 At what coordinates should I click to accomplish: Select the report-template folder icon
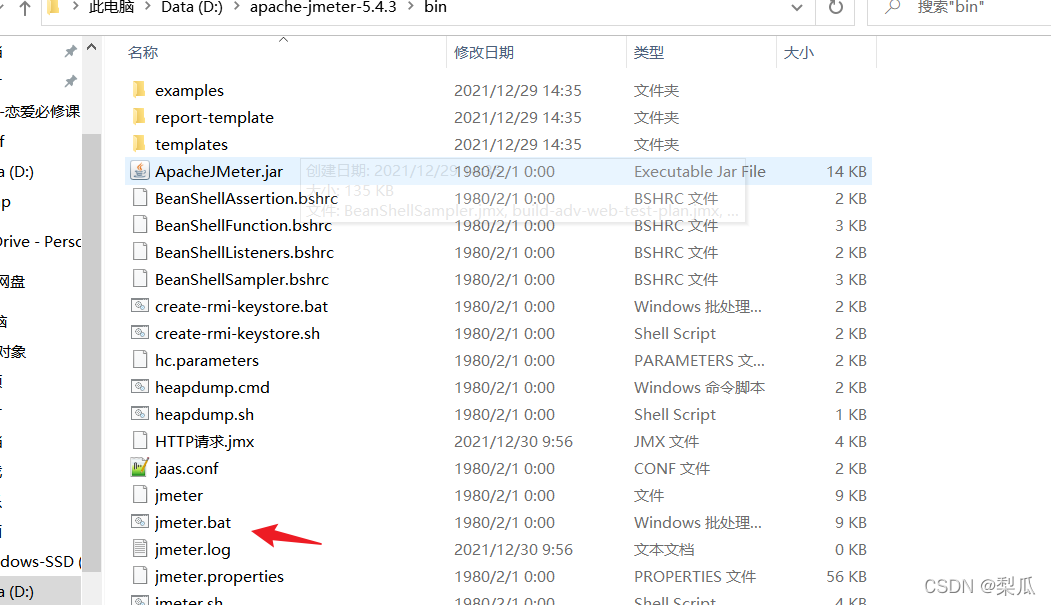click(139, 117)
